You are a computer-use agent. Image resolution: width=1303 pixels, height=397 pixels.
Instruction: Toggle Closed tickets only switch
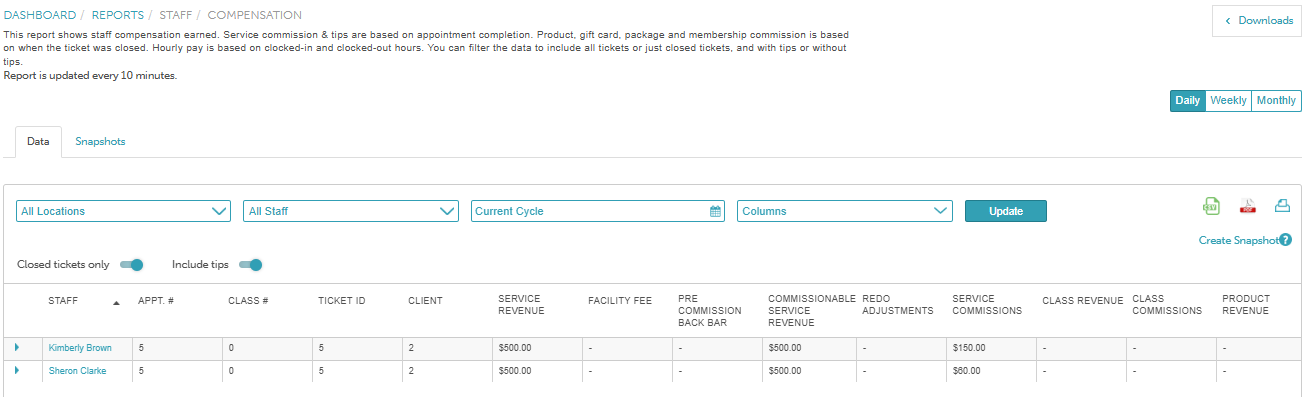tap(132, 265)
